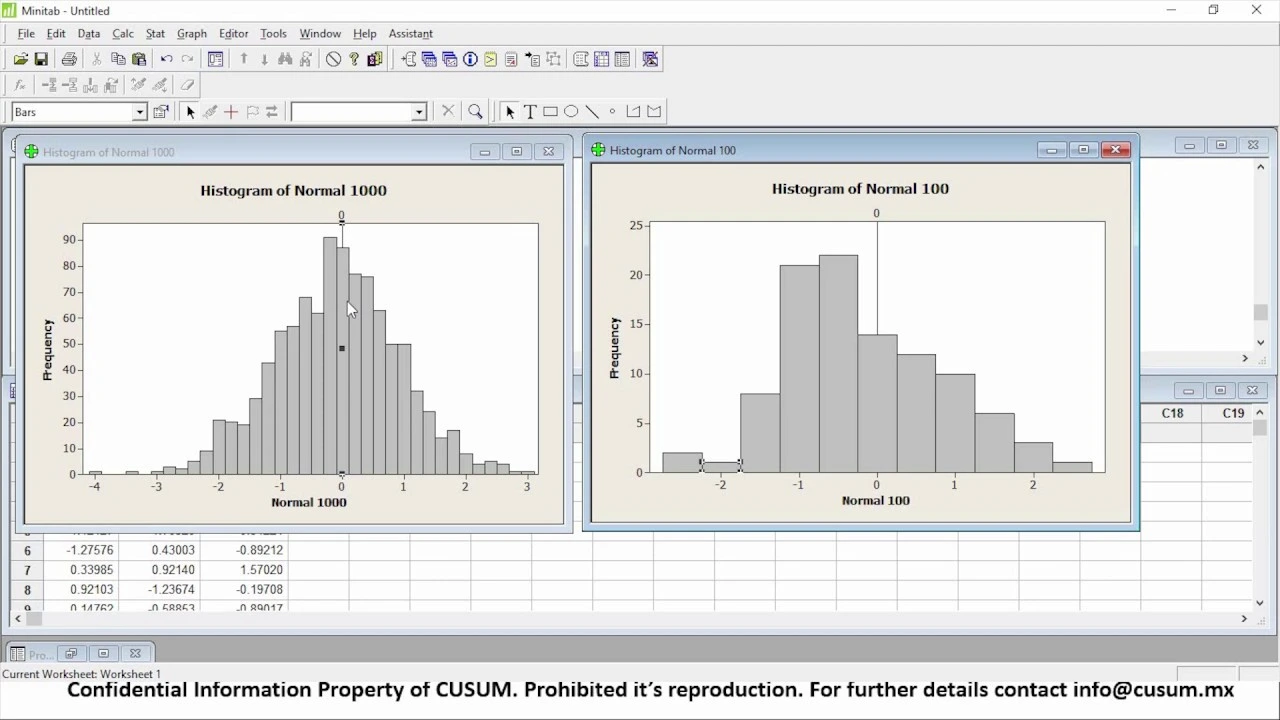Click the Print window icon

(x=69, y=59)
